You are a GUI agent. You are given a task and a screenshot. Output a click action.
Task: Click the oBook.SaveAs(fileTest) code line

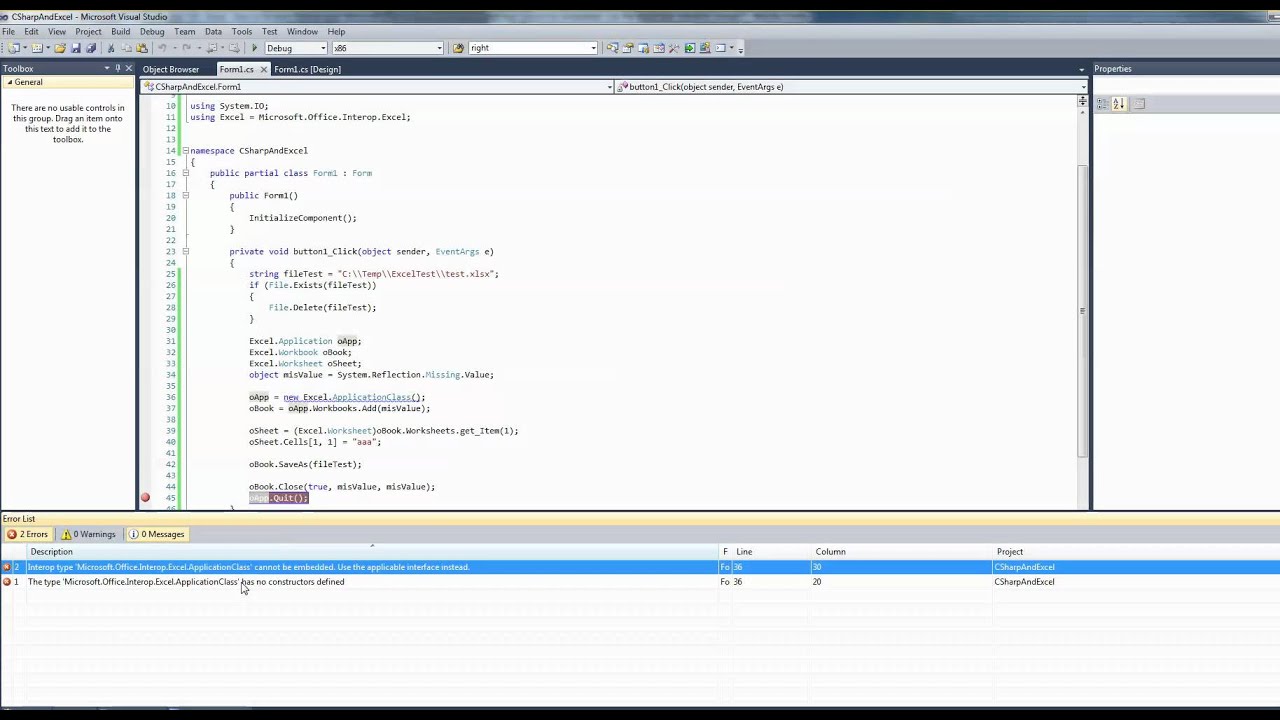tap(305, 464)
